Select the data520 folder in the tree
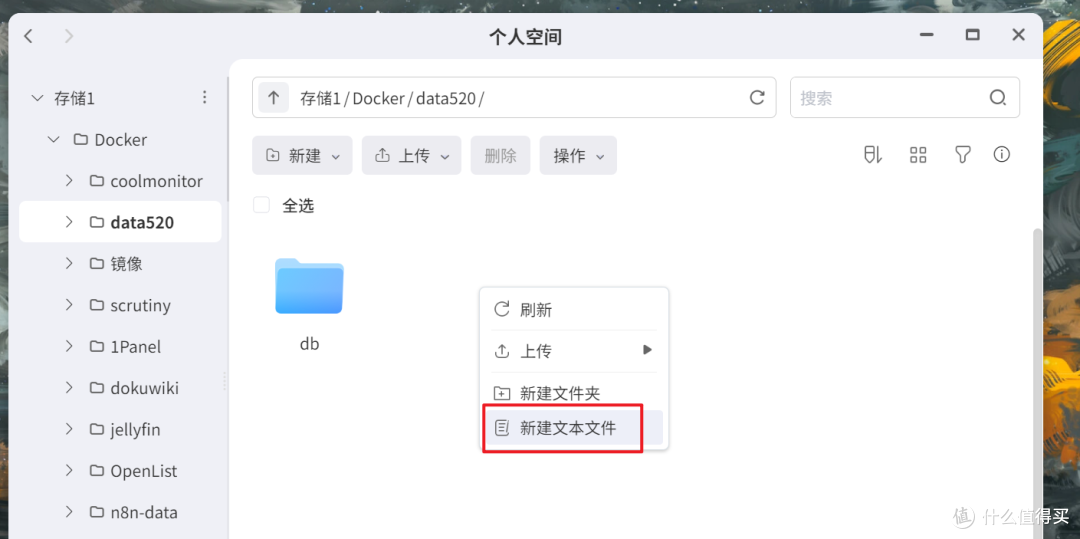The width and height of the screenshot is (1080, 539). 121,222
